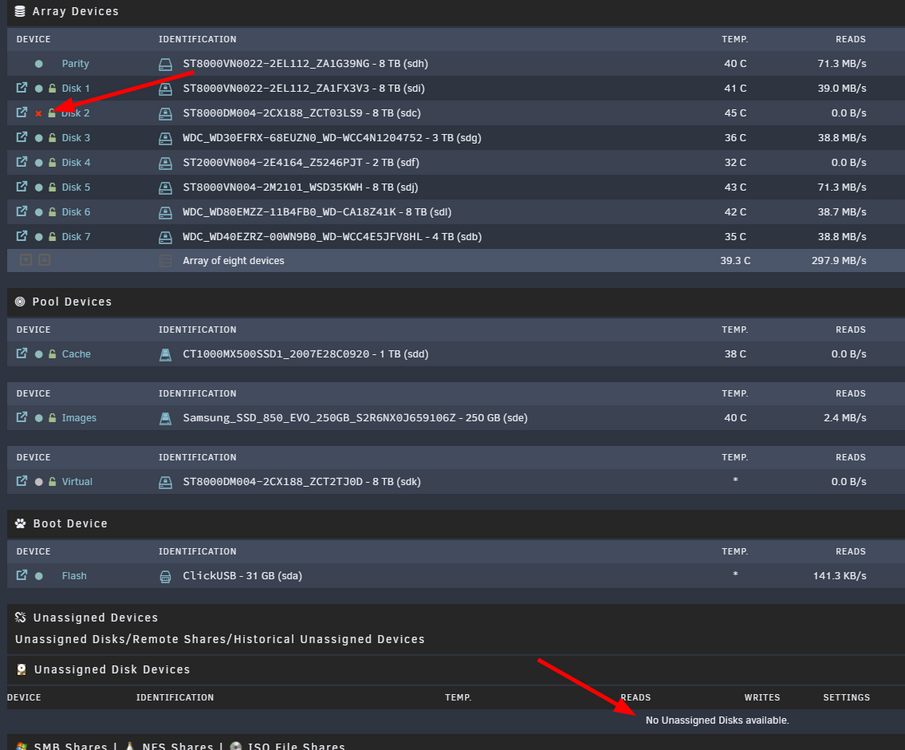Viewport: 905px width, 750px height.
Task: Click the Boot Device paw icon
Action: [x=21, y=524]
